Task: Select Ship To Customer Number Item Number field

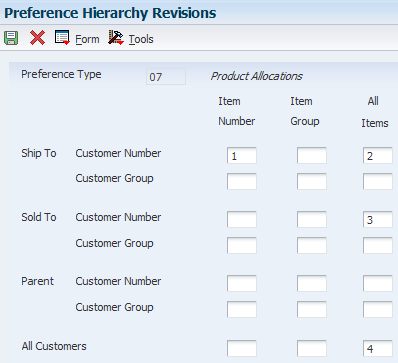Action: click(242, 155)
